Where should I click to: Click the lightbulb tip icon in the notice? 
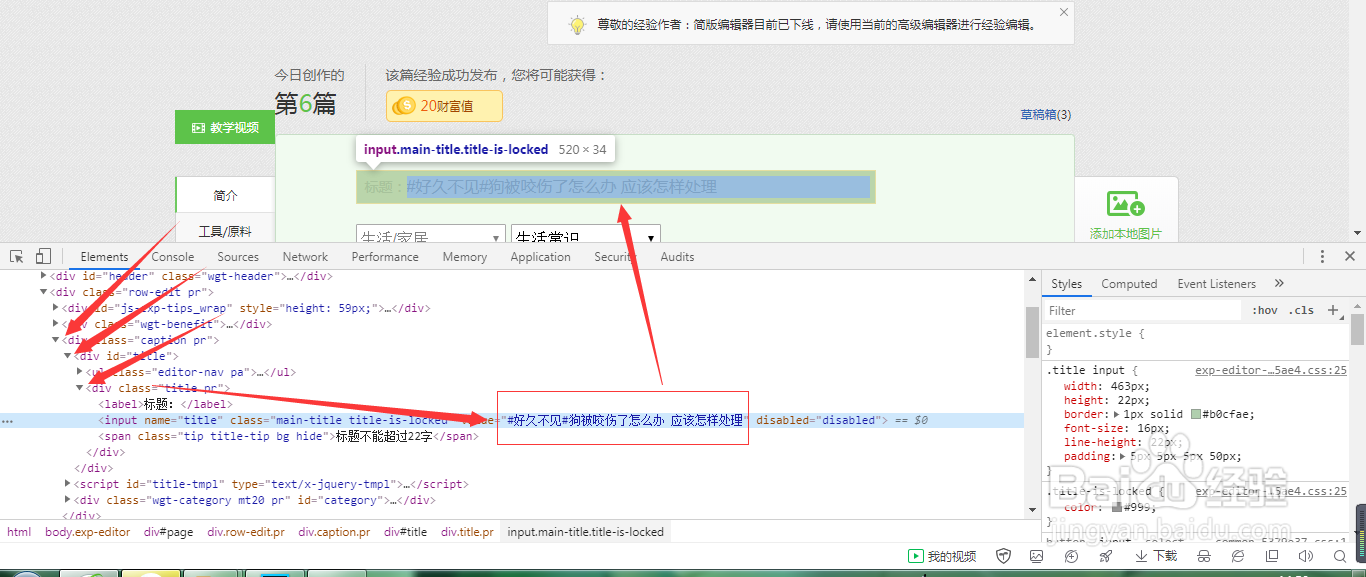577,25
